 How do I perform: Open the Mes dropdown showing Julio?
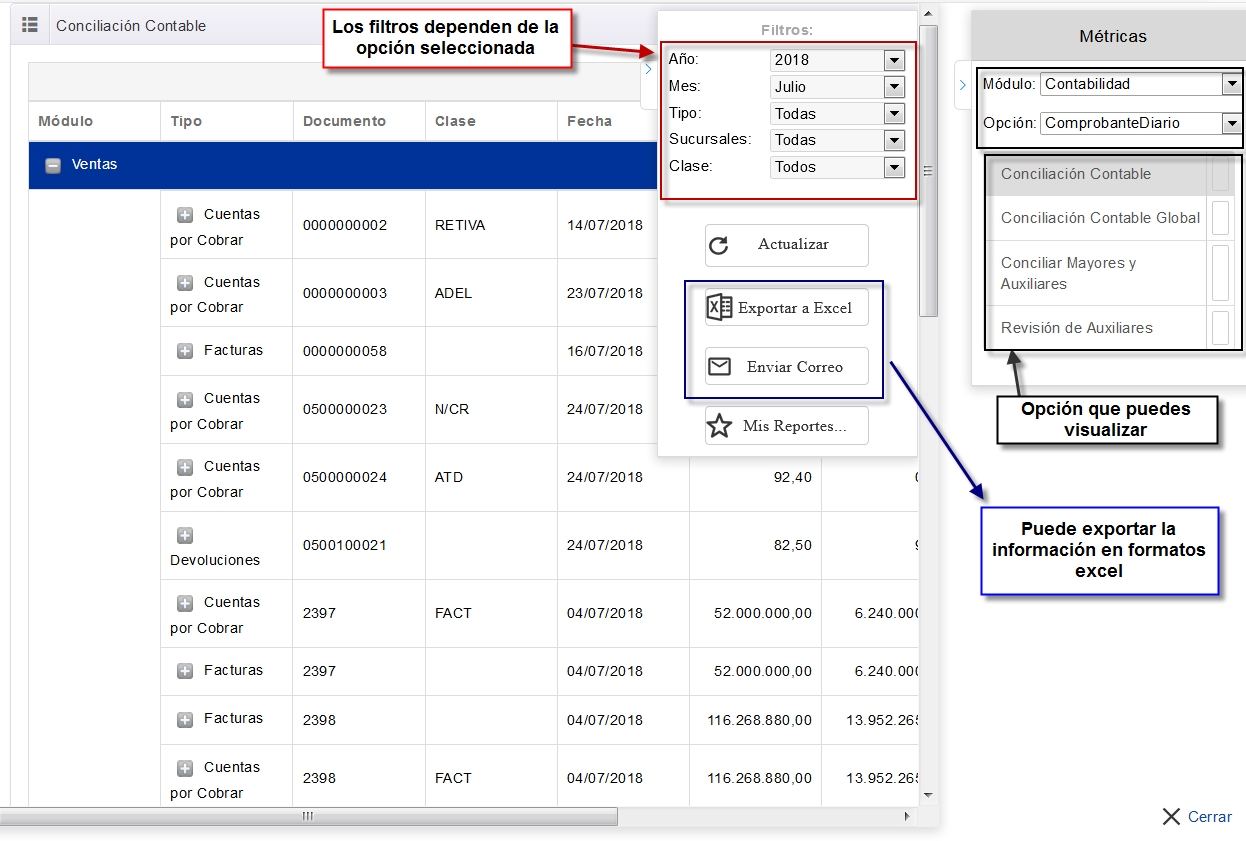coord(894,87)
